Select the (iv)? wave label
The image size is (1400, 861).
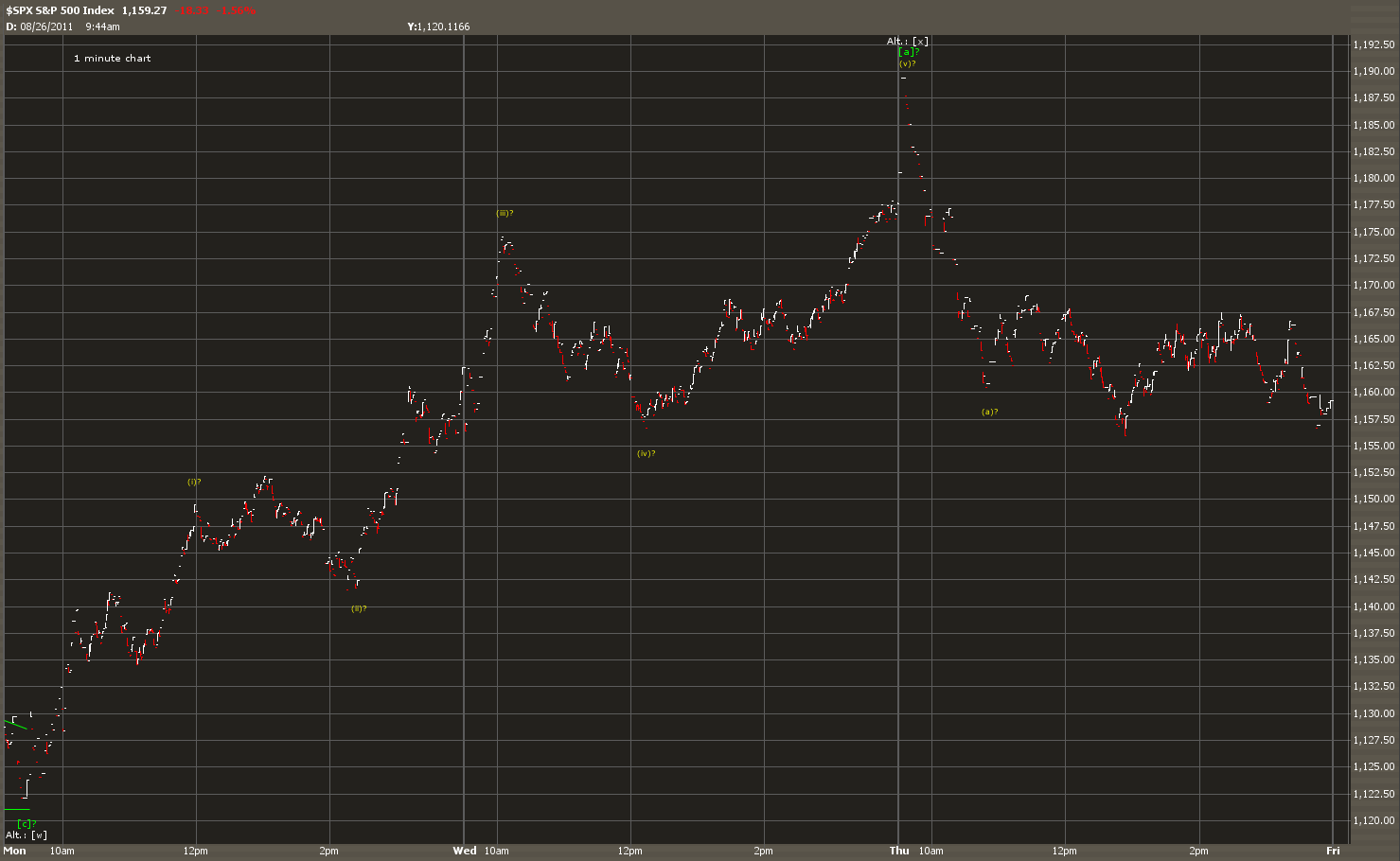(x=647, y=453)
